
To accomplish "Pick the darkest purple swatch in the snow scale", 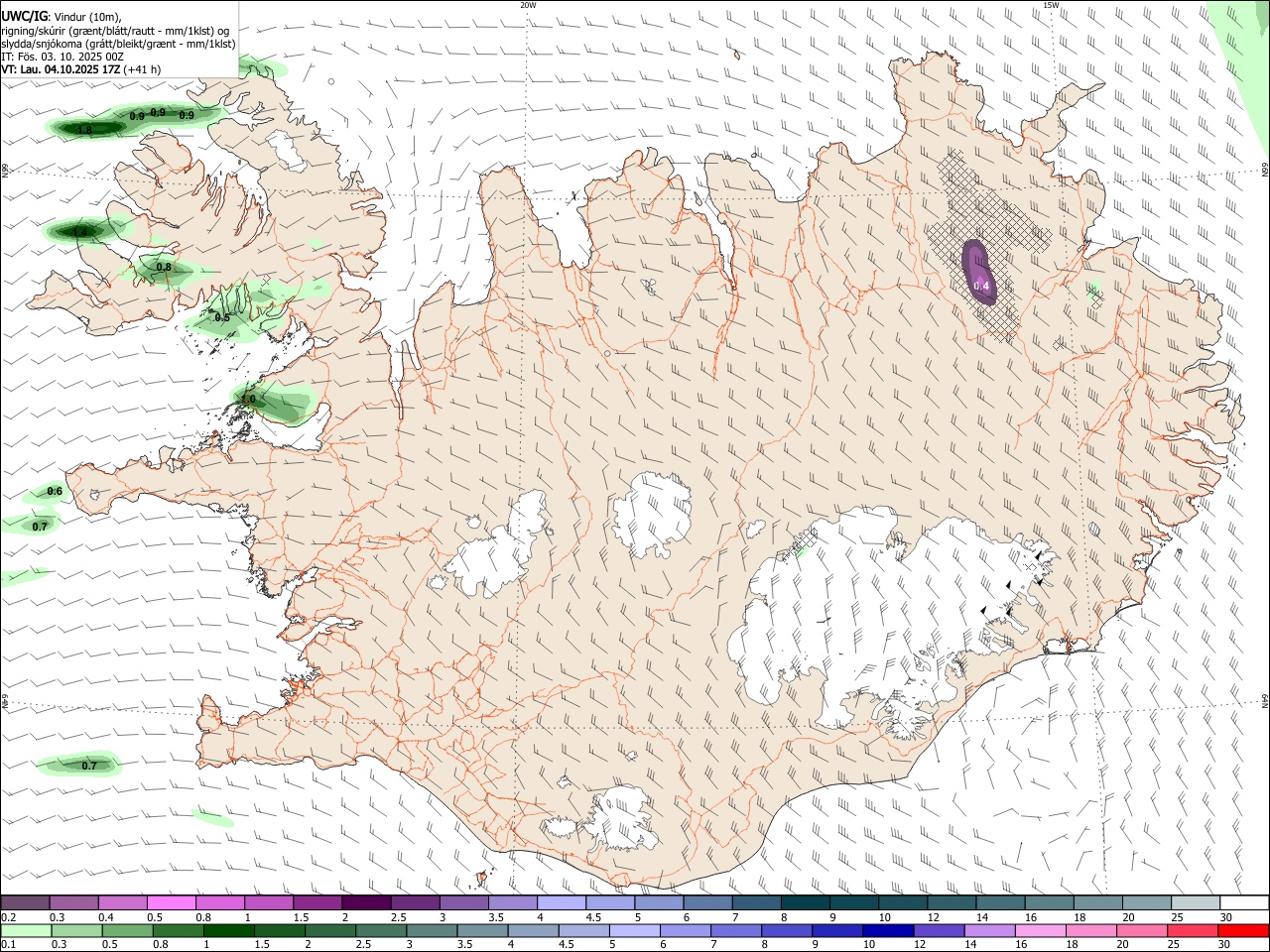I will coord(366,902).
